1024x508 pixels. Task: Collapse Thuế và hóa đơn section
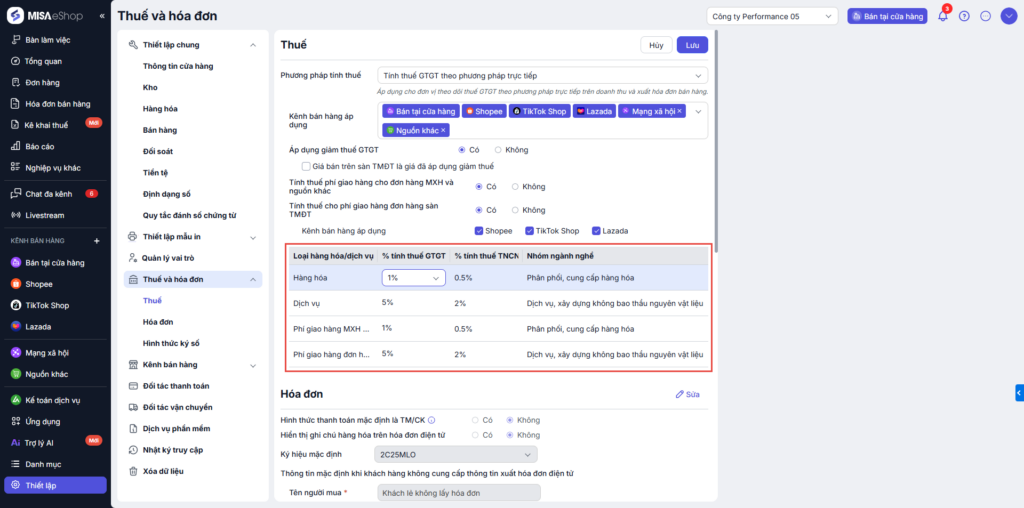(x=253, y=279)
